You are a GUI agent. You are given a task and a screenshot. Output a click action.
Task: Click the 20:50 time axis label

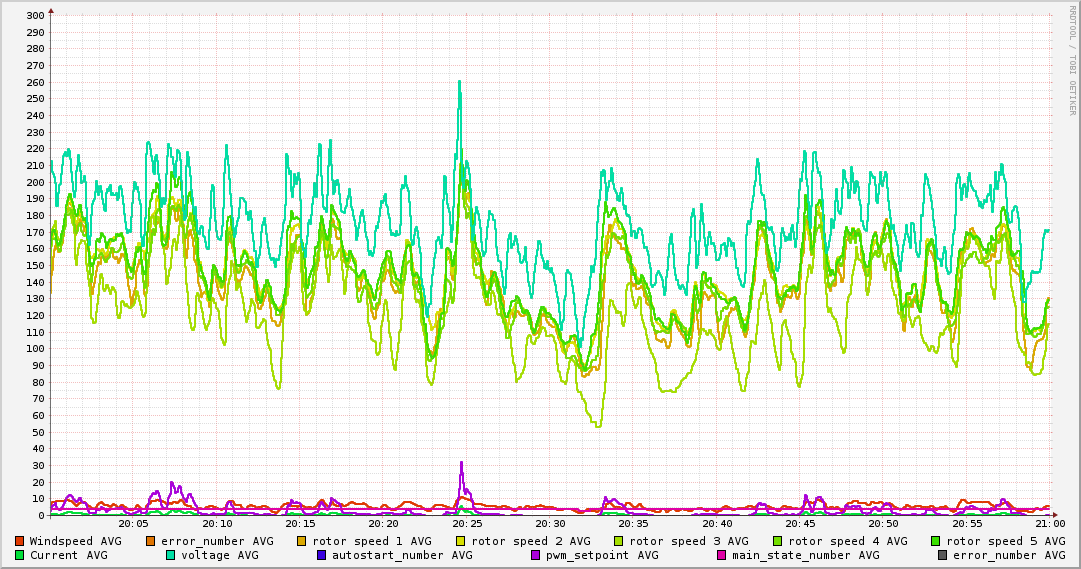coord(884,524)
